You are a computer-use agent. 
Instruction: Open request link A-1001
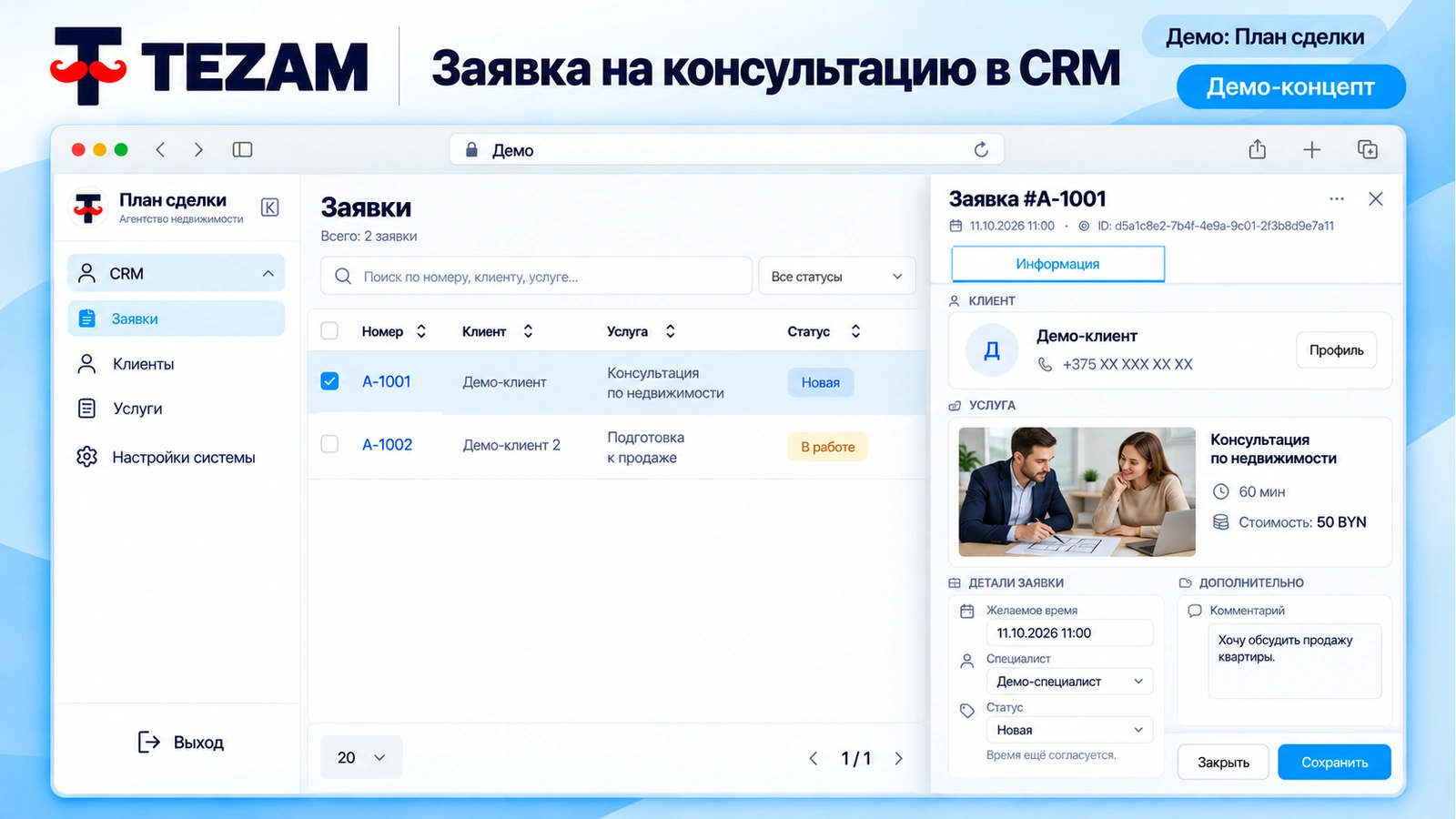387,381
